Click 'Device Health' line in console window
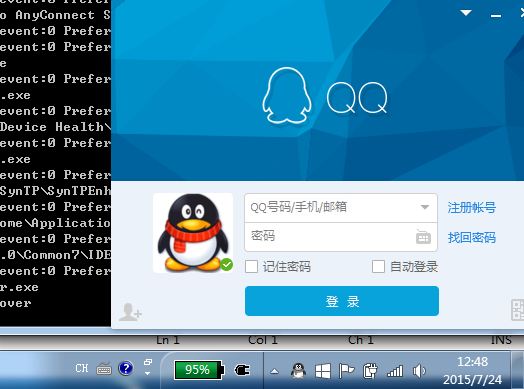 click(55, 127)
